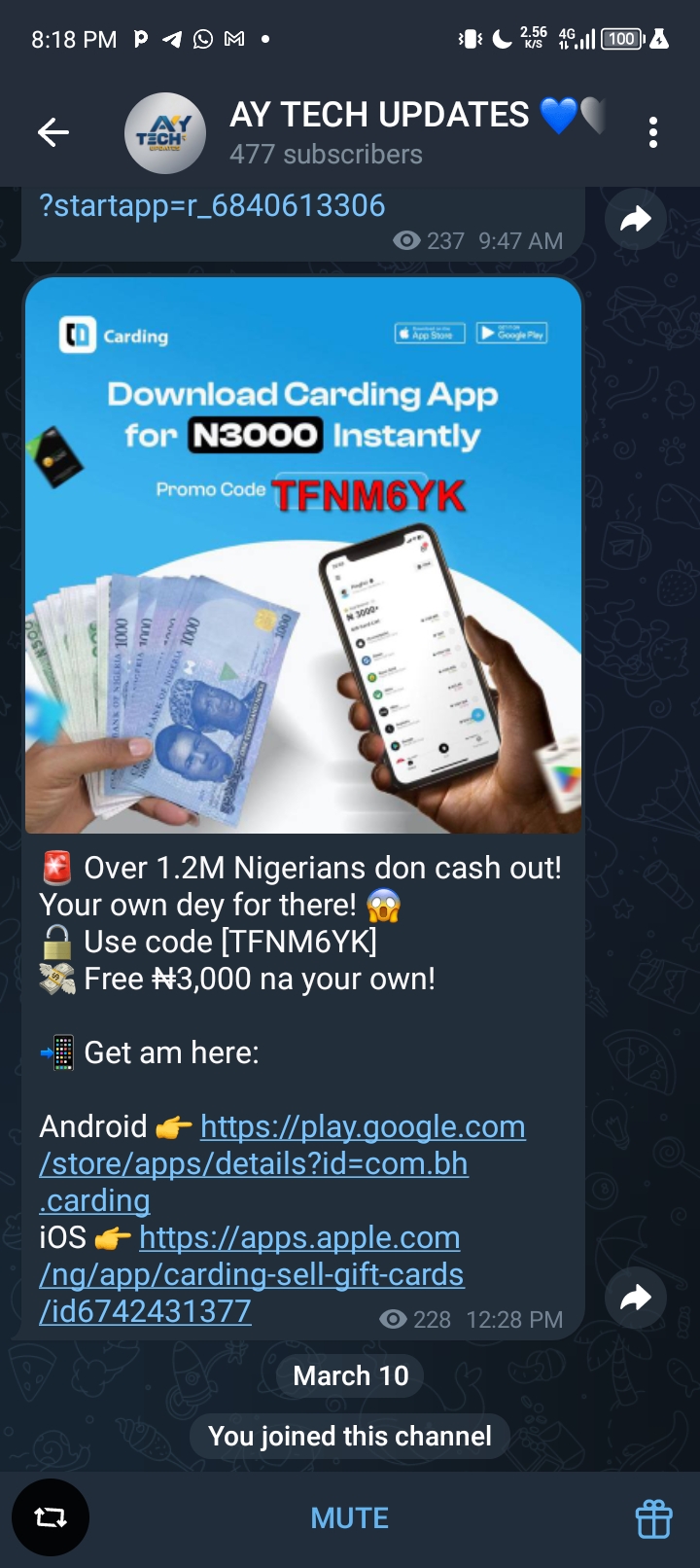
Task: Mute the channel with MUTE button
Action: tap(350, 1518)
